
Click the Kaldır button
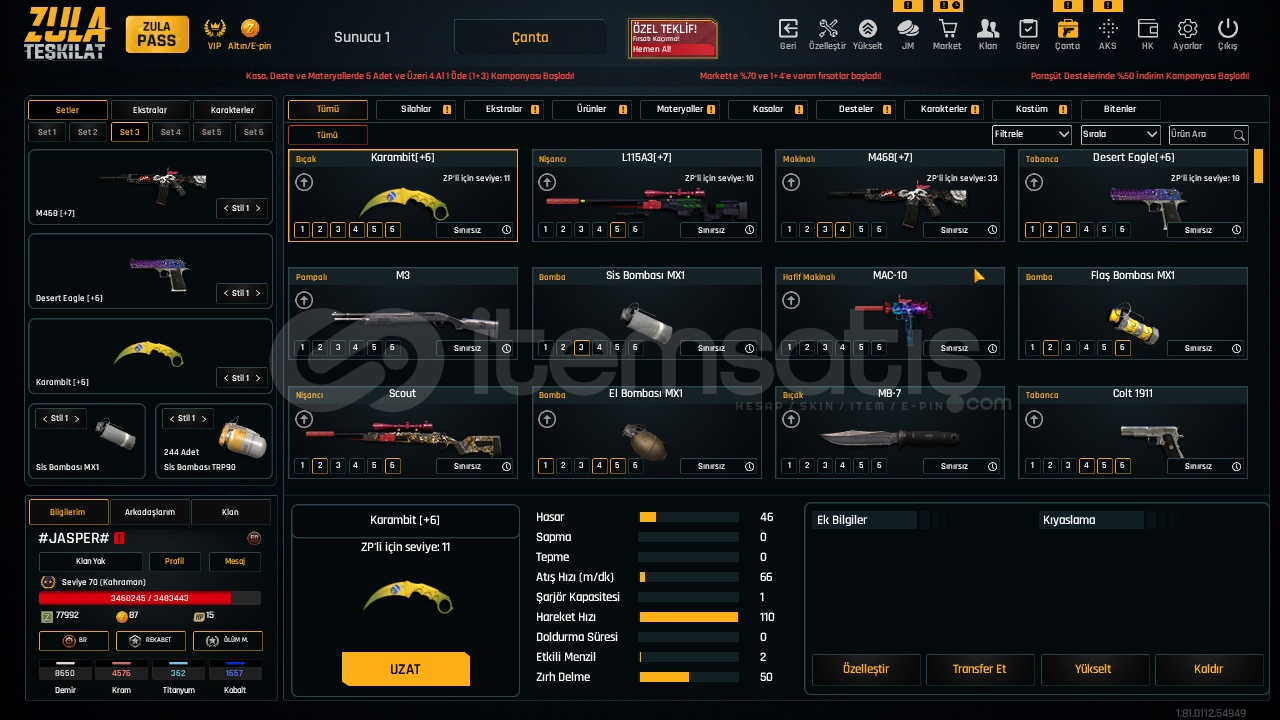click(1208, 669)
